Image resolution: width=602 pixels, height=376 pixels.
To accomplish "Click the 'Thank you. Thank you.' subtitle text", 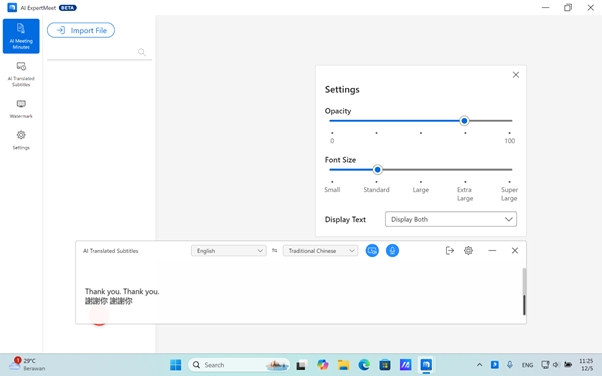I will click(122, 292).
